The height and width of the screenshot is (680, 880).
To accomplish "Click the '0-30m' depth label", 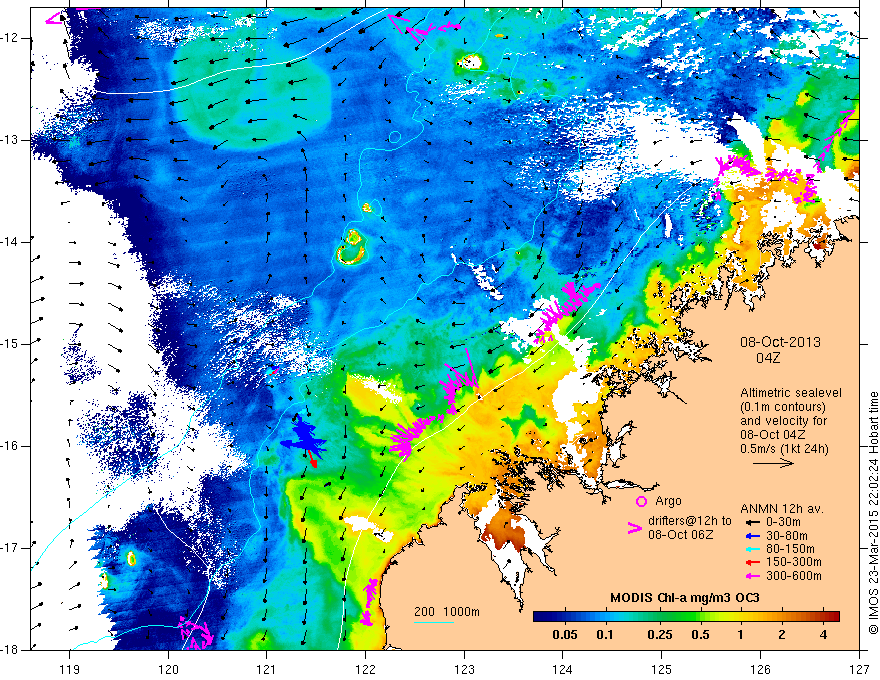I will coord(784,522).
